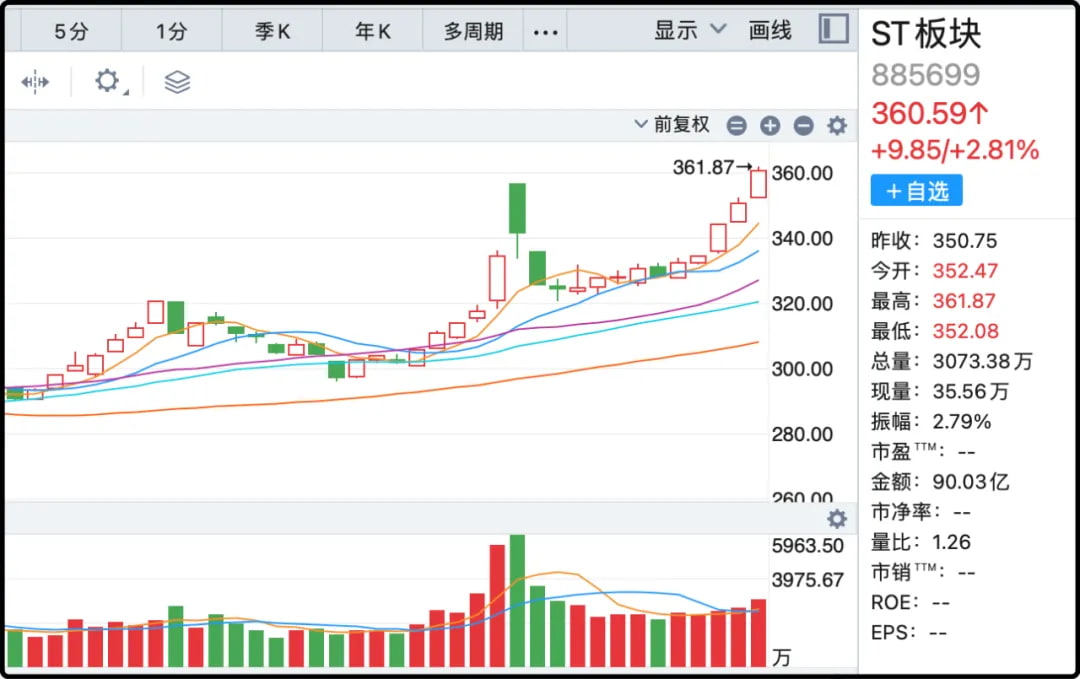Open K-line chart gear settings
The image size is (1080, 679).
coord(837,125)
